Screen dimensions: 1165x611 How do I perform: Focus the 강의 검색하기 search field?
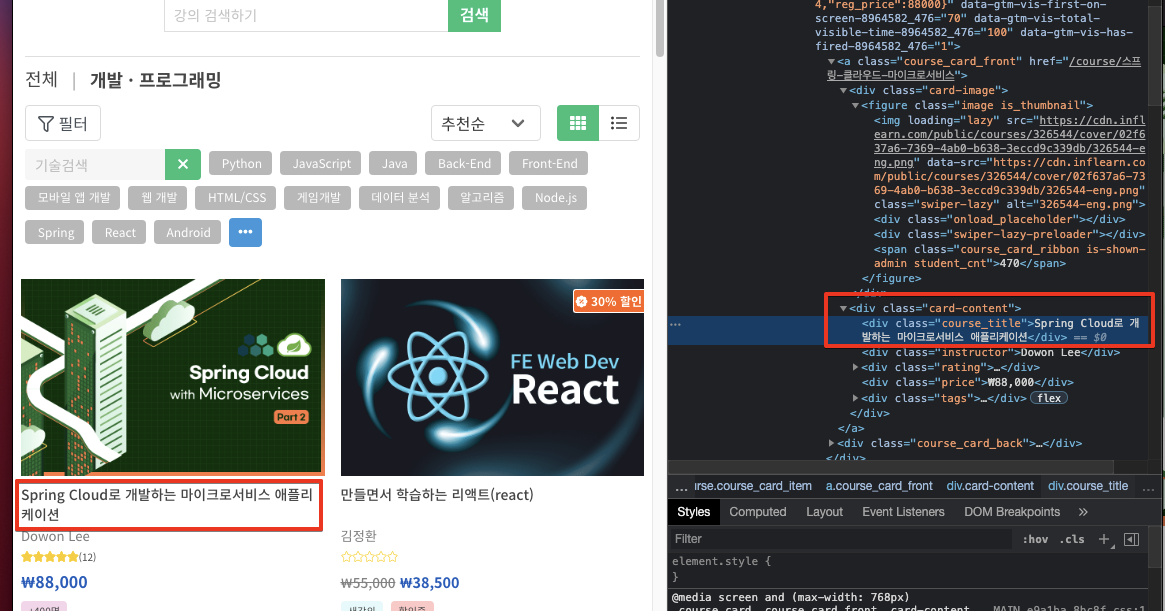coord(306,16)
